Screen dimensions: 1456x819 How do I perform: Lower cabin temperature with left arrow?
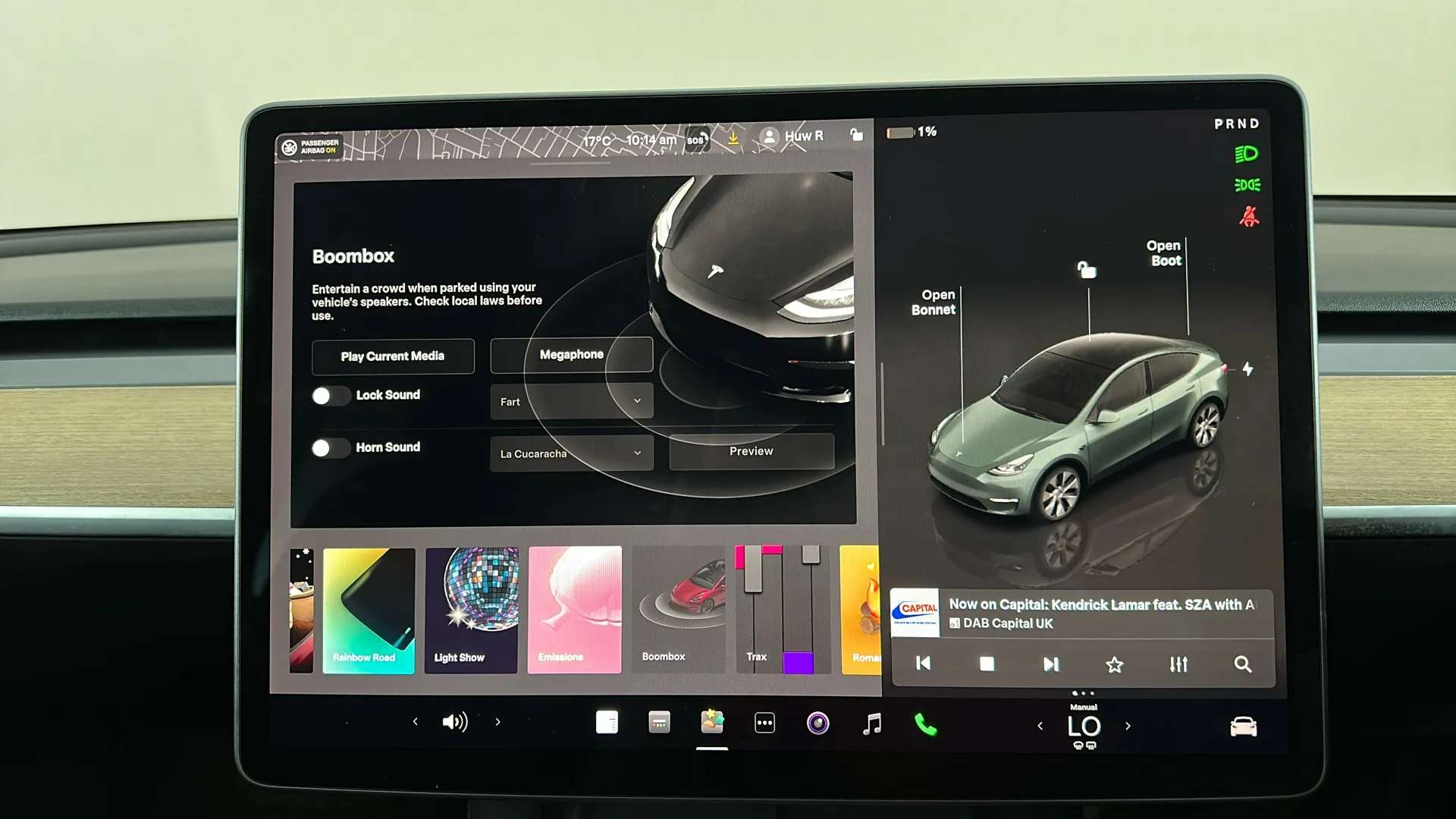1040,726
